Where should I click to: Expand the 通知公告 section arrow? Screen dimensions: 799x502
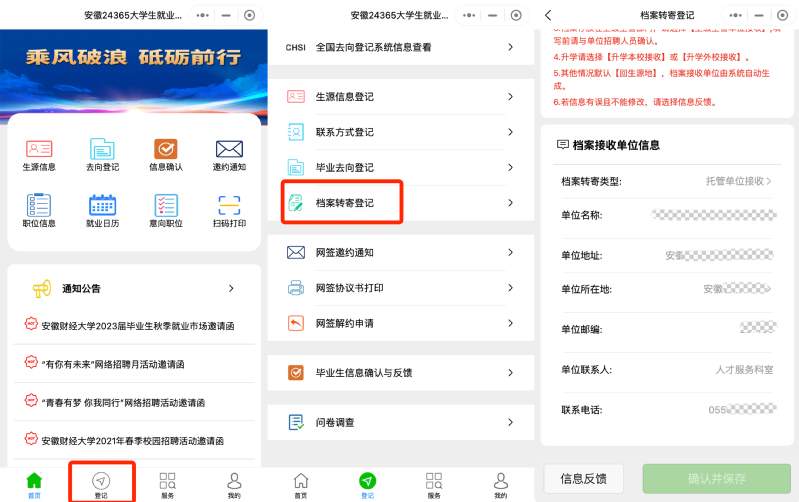coord(231,289)
